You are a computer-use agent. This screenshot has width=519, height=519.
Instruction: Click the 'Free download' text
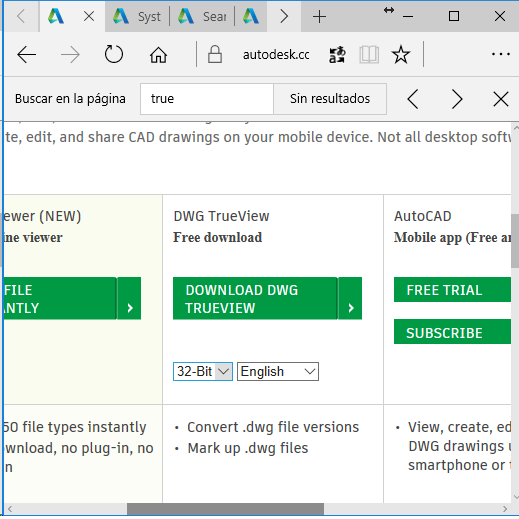(x=217, y=237)
